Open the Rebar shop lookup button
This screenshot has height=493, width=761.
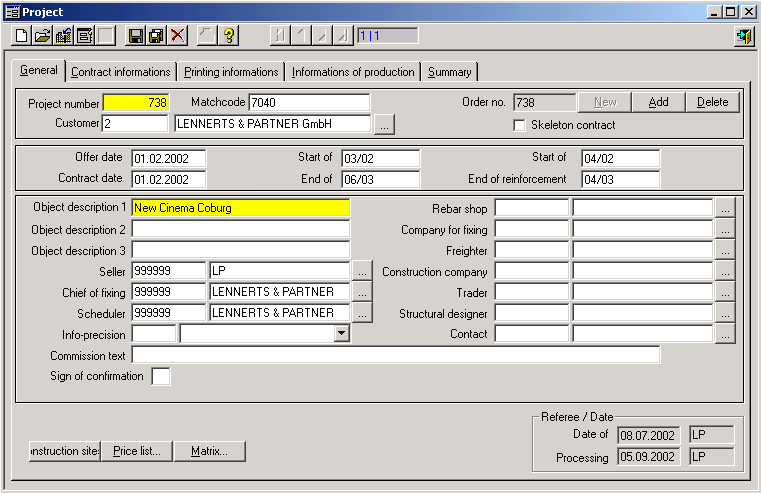pos(725,208)
